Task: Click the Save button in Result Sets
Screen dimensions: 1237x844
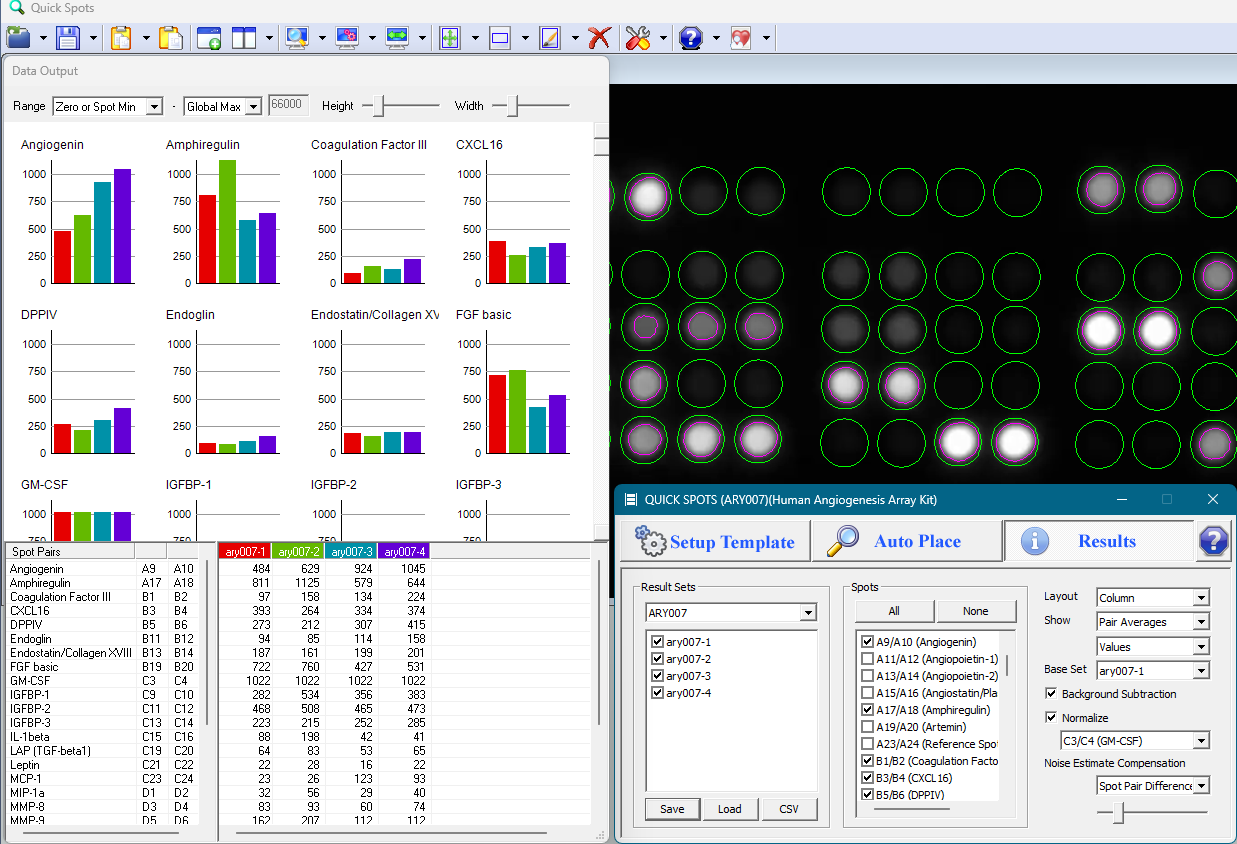Action: point(672,809)
